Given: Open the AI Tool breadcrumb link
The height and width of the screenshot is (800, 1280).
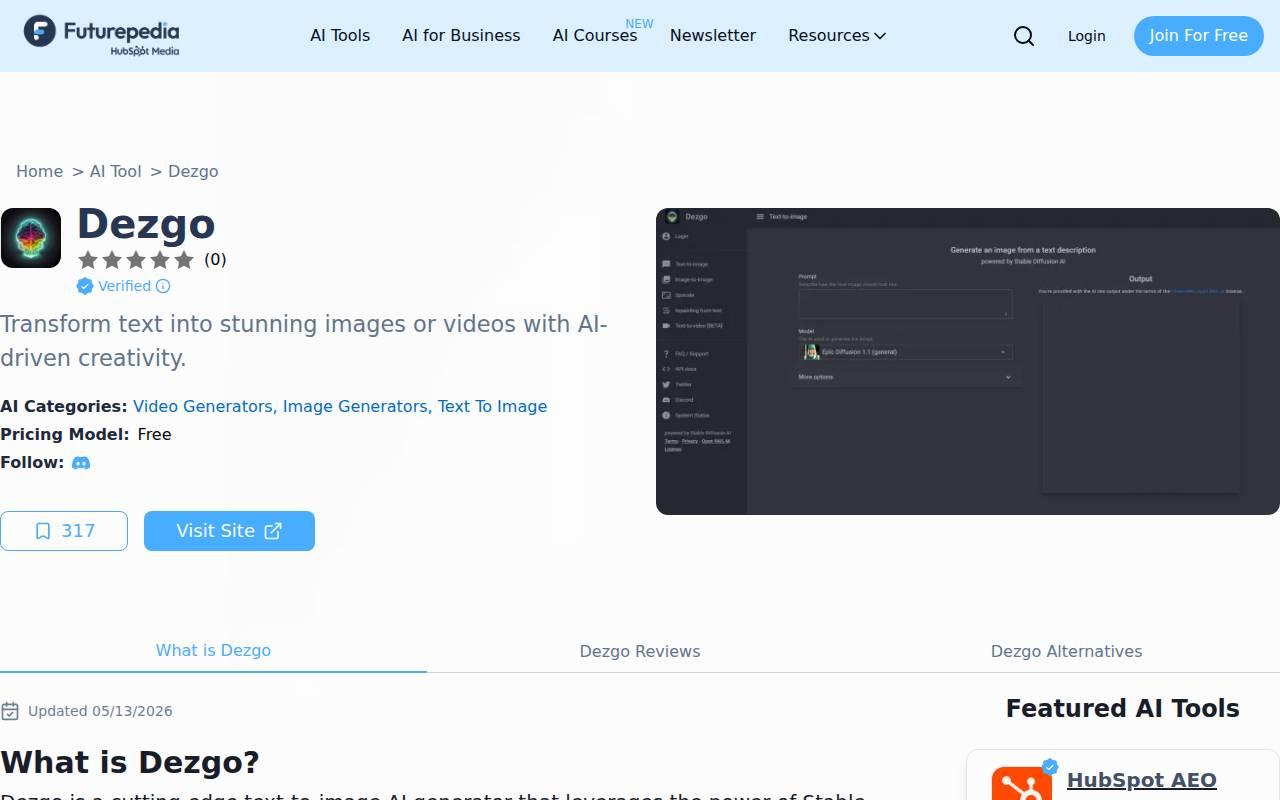Looking at the screenshot, I should point(116,171).
